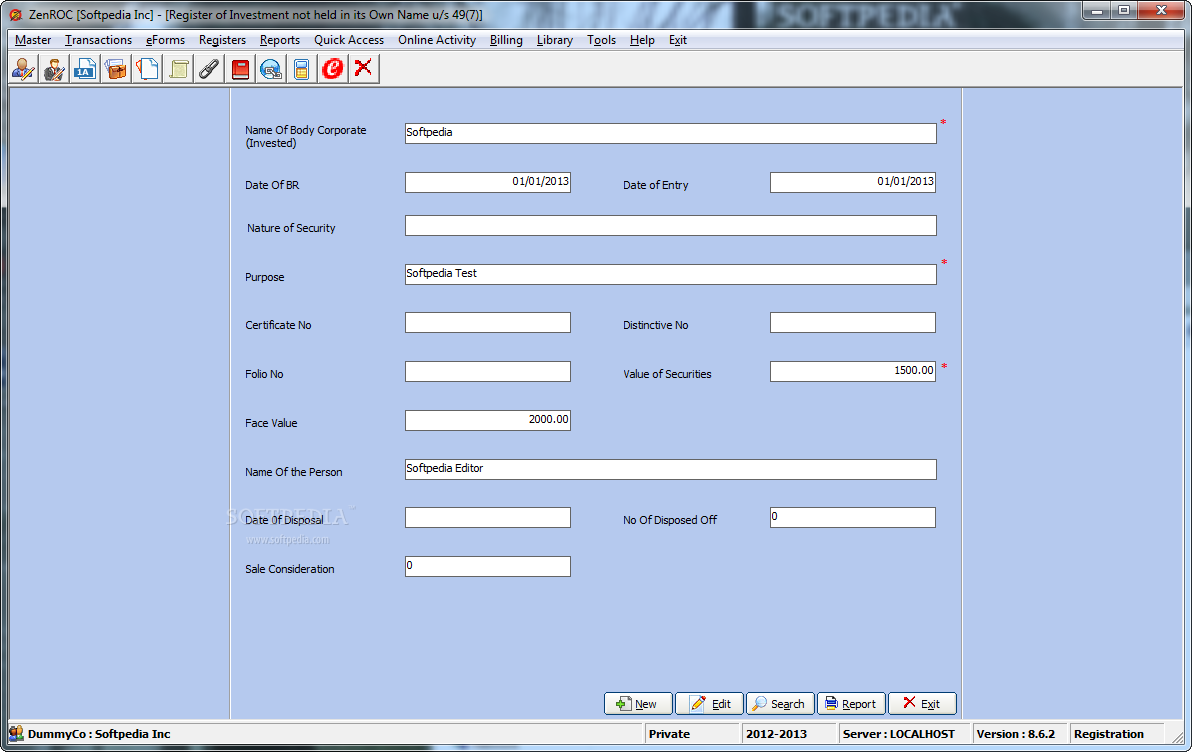Click the Report button
The image size is (1192, 752).
click(851, 703)
